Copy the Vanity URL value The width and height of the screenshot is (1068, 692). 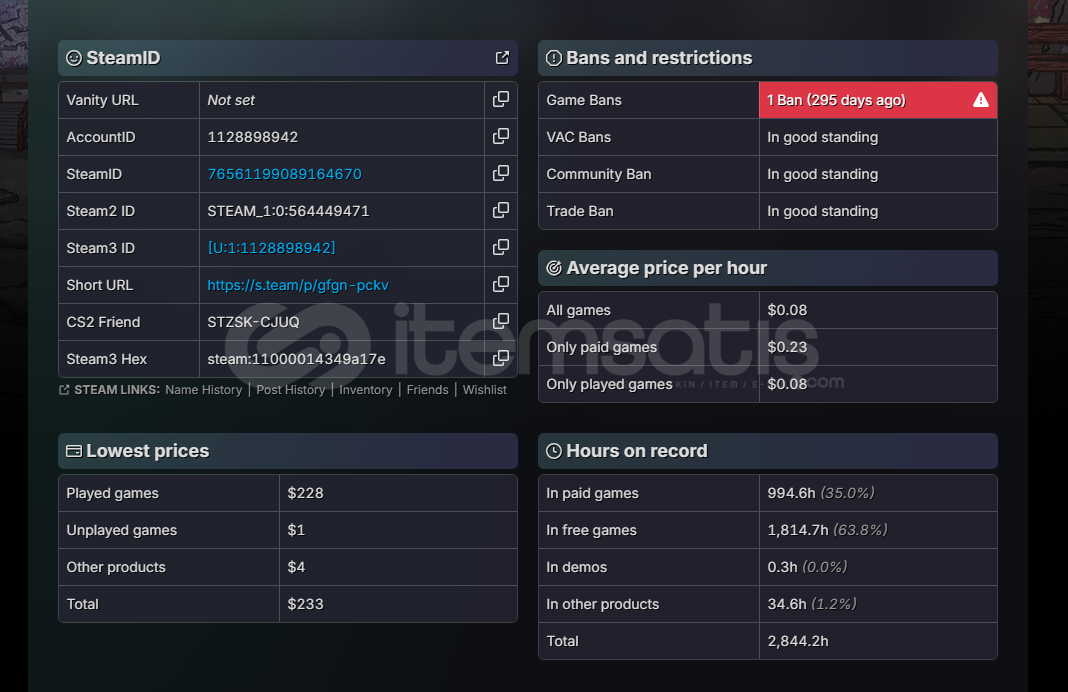[x=501, y=100]
